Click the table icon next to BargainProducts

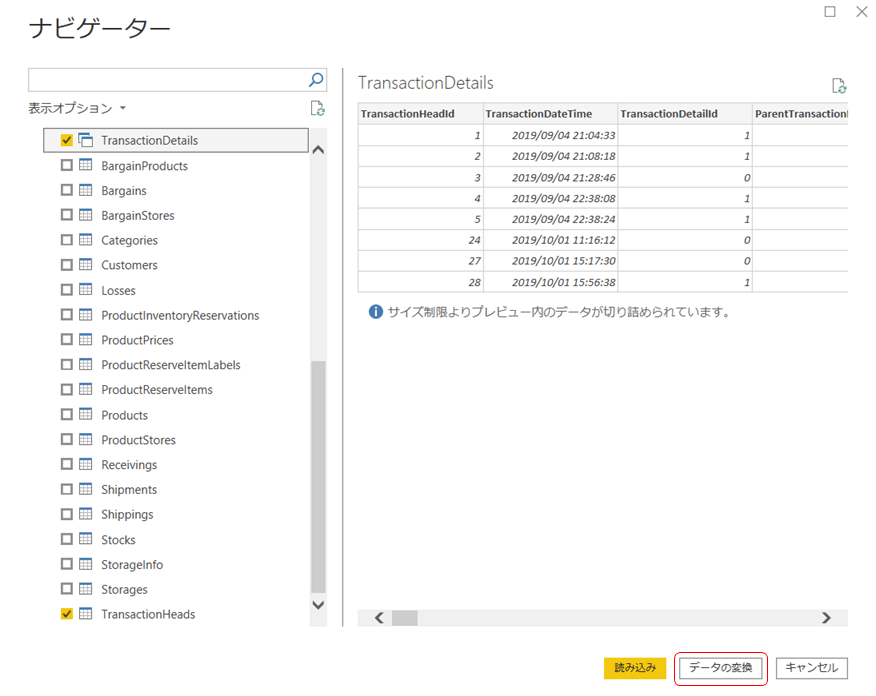pyautogui.click(x=85, y=165)
